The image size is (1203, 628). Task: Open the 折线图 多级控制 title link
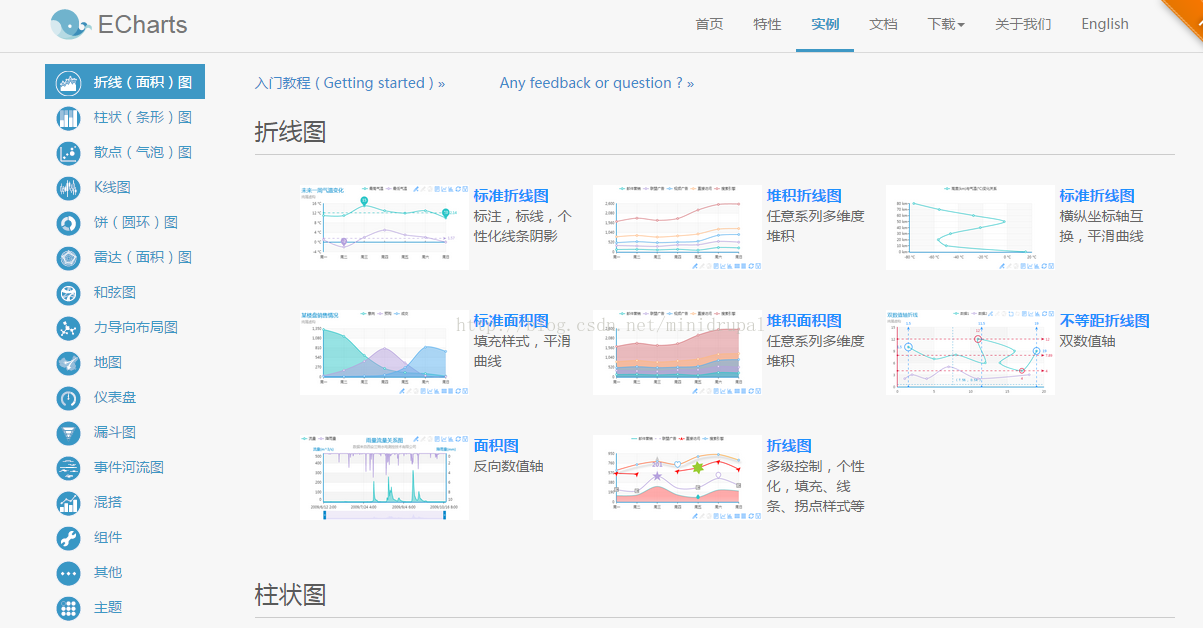789,446
